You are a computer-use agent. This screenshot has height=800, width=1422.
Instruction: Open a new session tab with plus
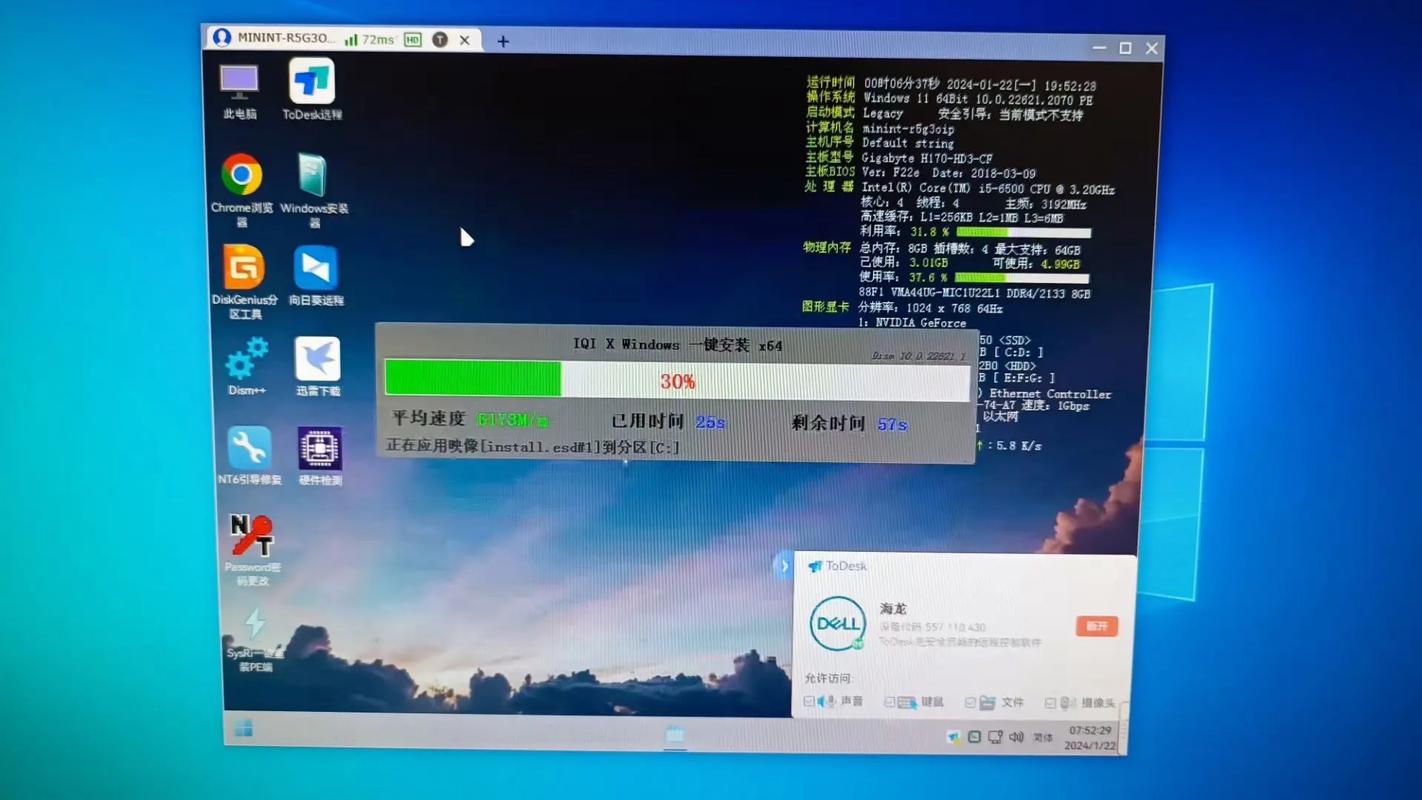tap(502, 40)
